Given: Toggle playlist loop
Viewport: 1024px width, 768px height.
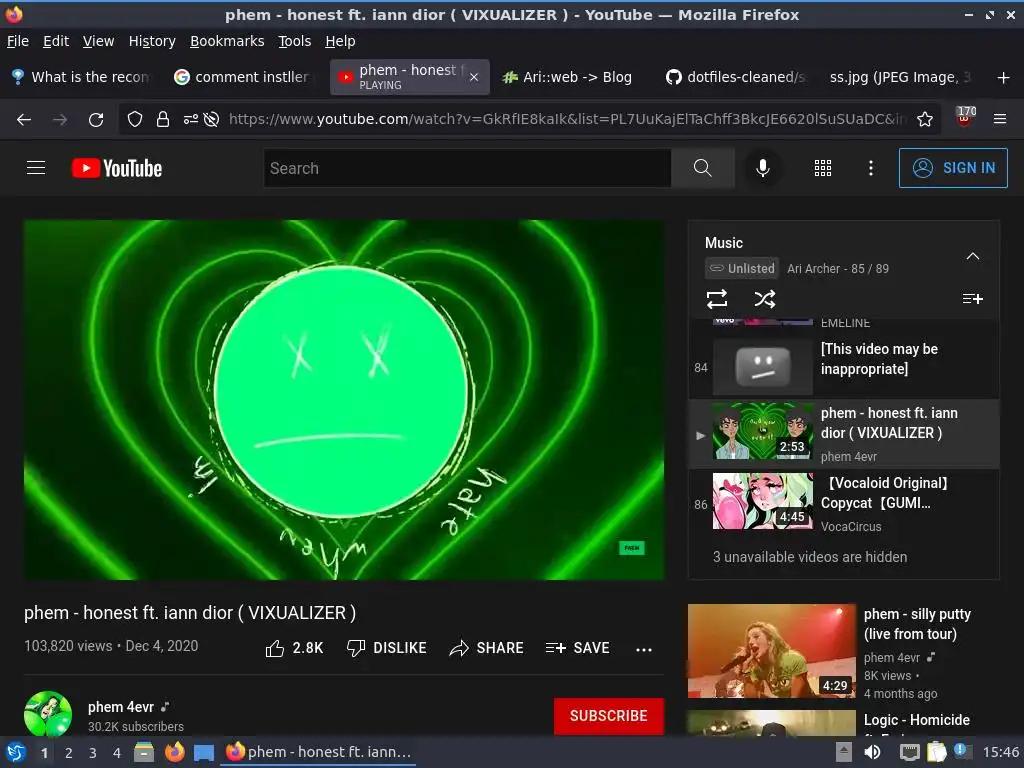Looking at the screenshot, I should point(716,299).
